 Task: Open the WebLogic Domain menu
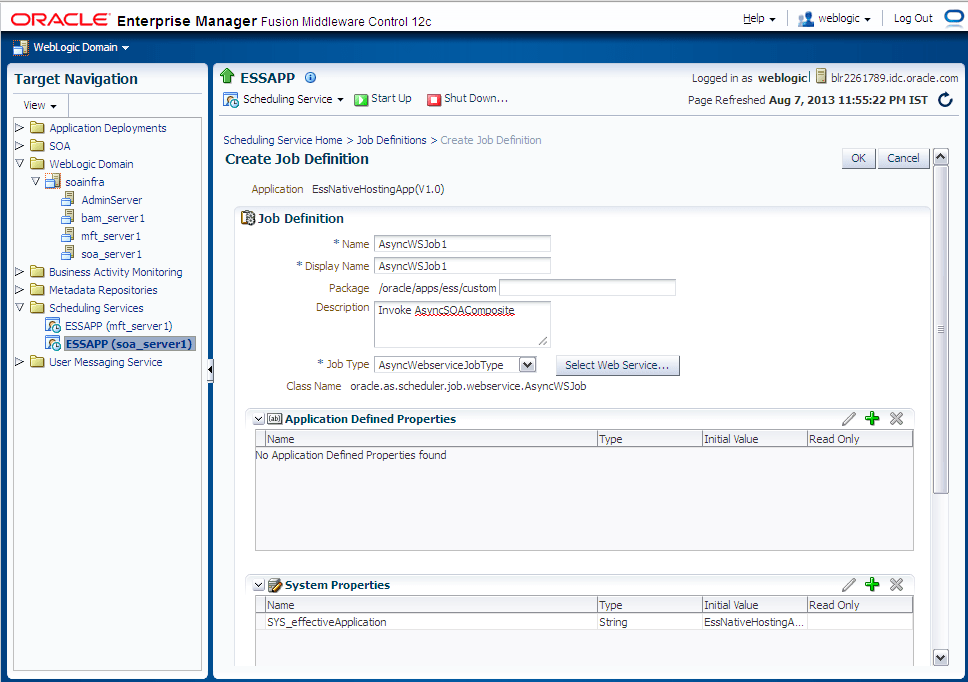click(71, 48)
